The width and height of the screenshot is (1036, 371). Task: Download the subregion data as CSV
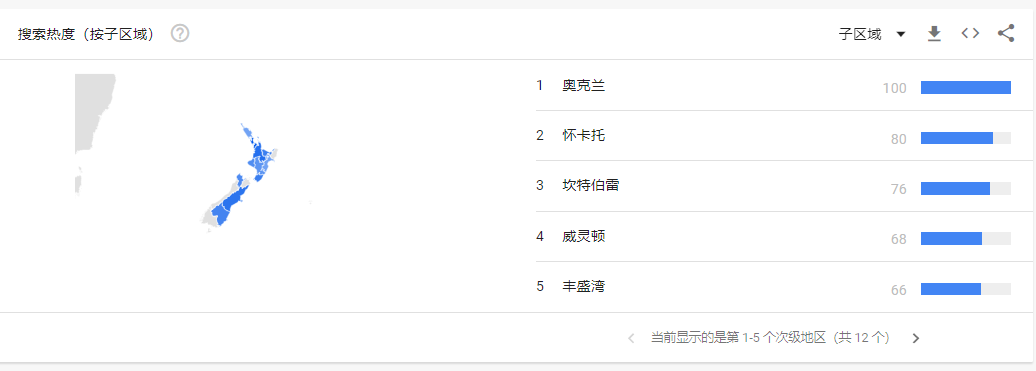click(934, 34)
